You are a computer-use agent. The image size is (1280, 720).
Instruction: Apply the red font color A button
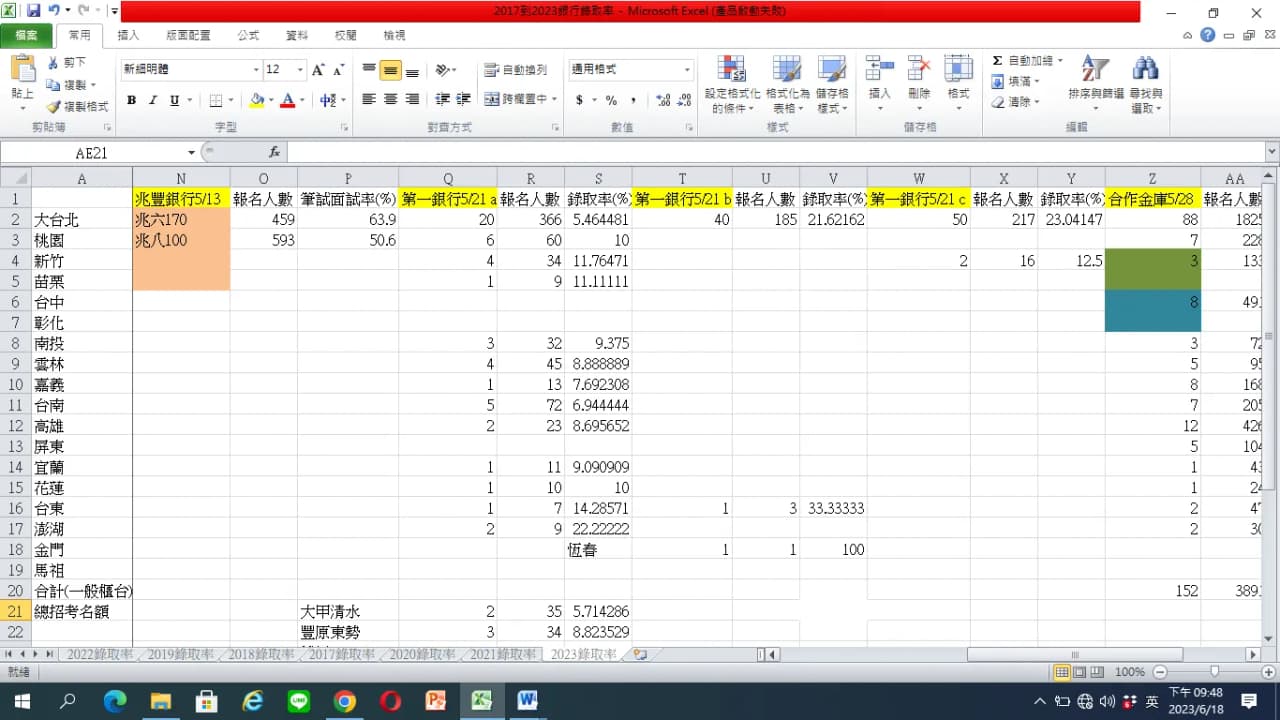coord(288,100)
